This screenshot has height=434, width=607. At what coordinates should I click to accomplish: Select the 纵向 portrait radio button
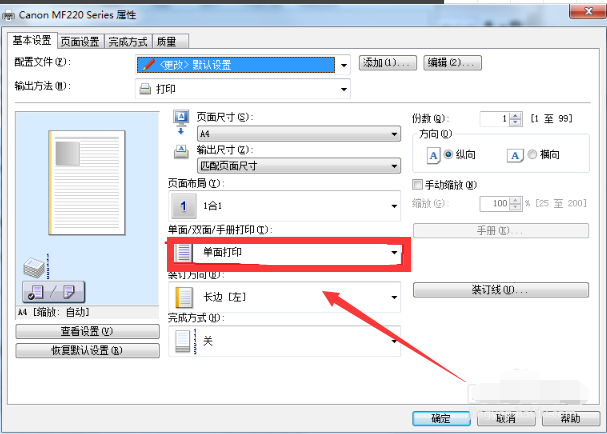[448, 154]
